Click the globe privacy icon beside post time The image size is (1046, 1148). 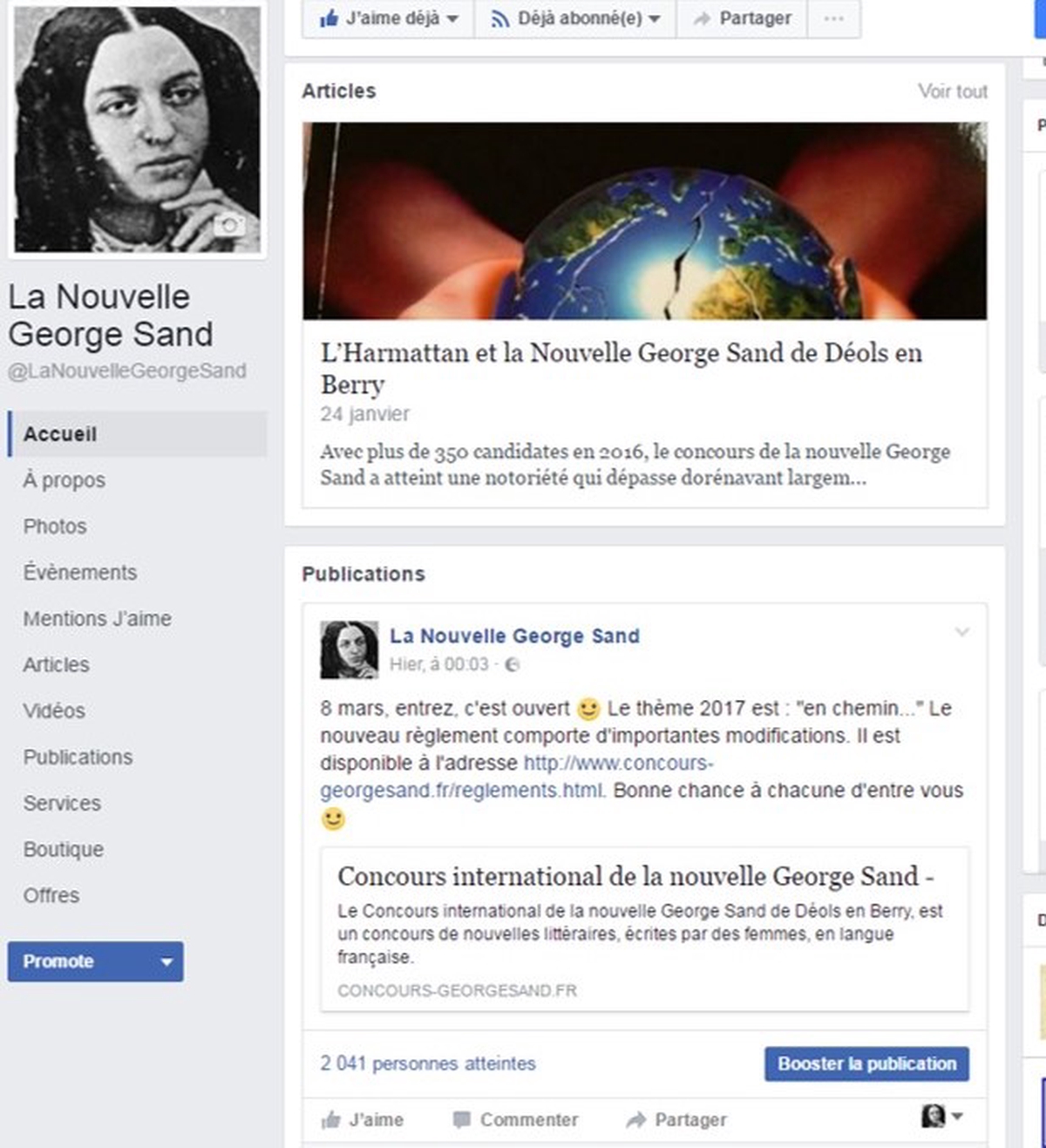point(513,665)
